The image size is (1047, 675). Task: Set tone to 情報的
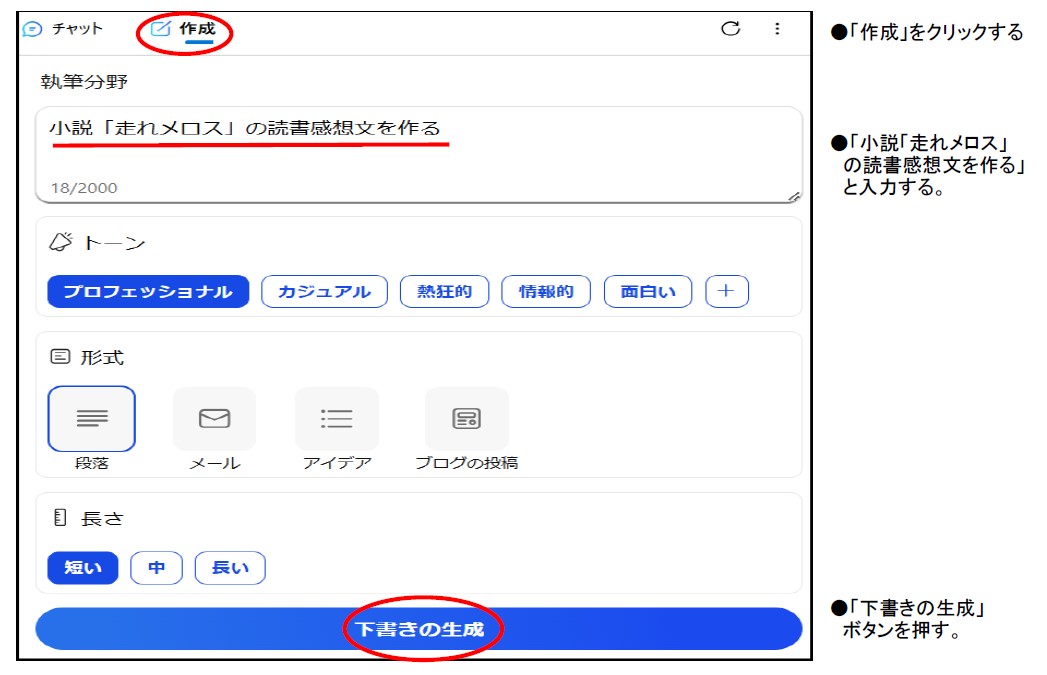click(546, 292)
